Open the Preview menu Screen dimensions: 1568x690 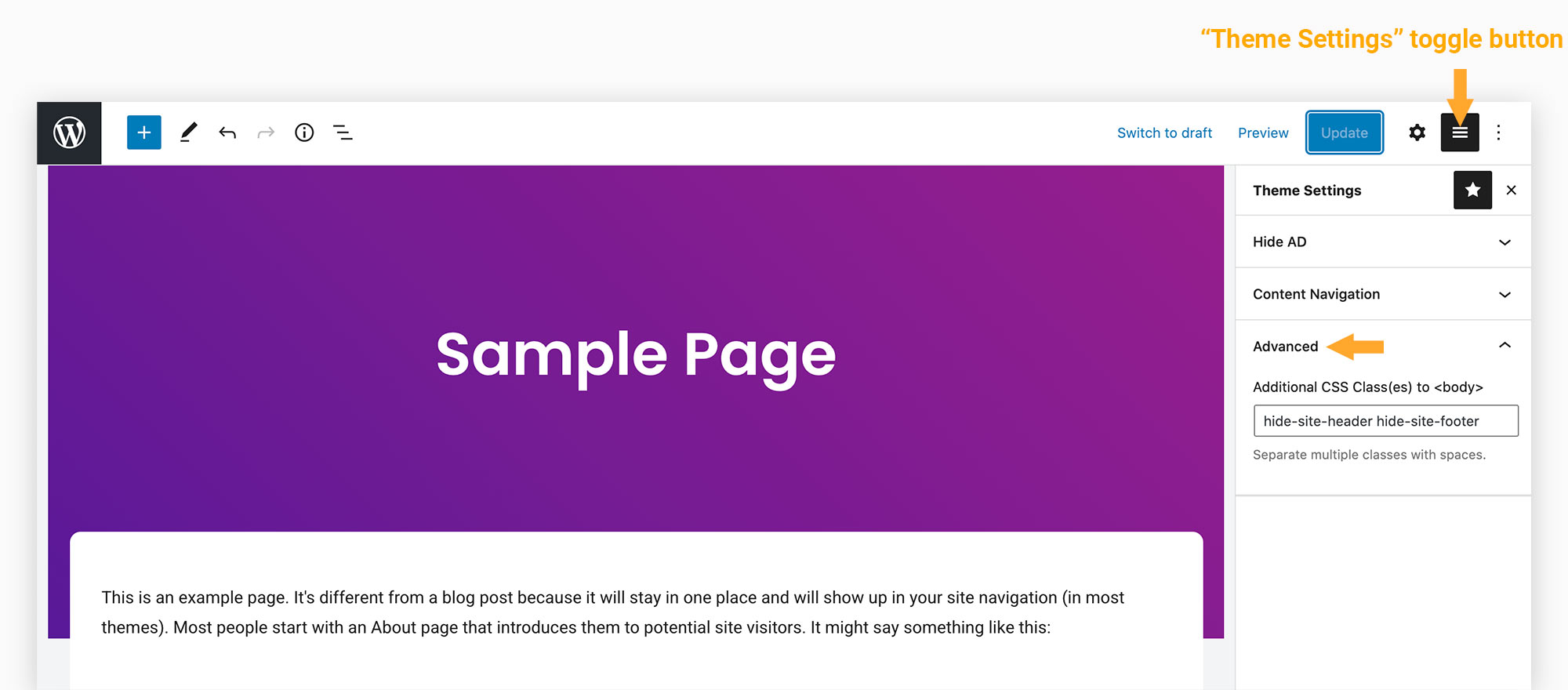1262,133
